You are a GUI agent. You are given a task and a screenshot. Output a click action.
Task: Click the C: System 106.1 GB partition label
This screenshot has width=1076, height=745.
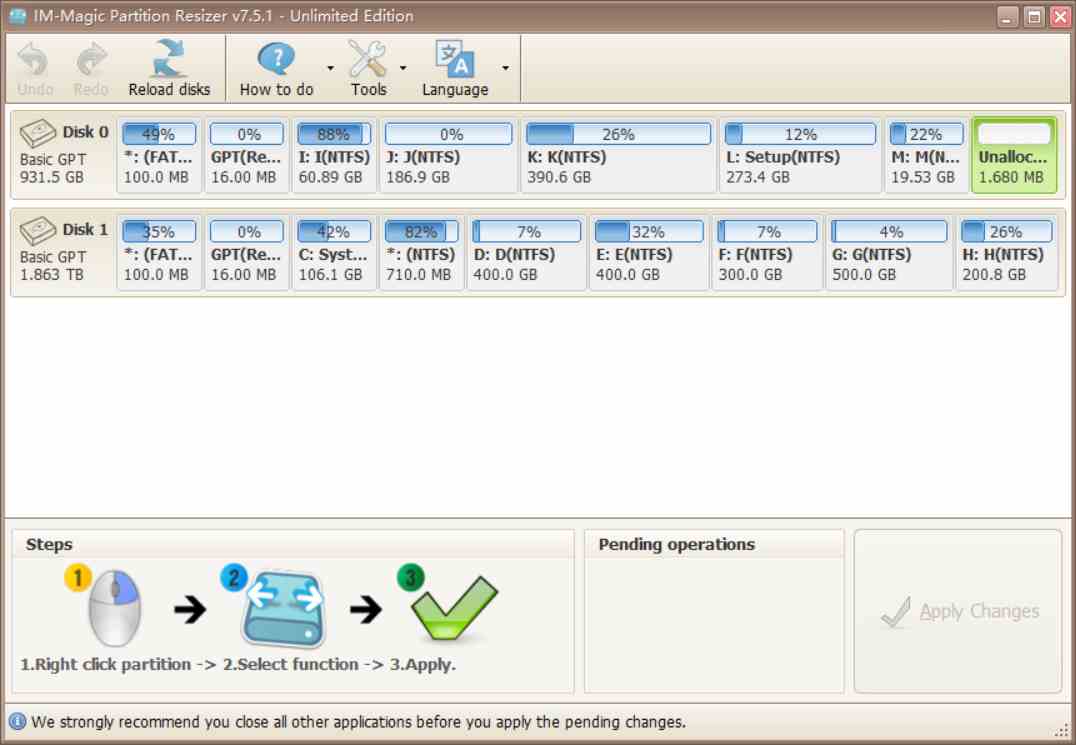click(333, 255)
